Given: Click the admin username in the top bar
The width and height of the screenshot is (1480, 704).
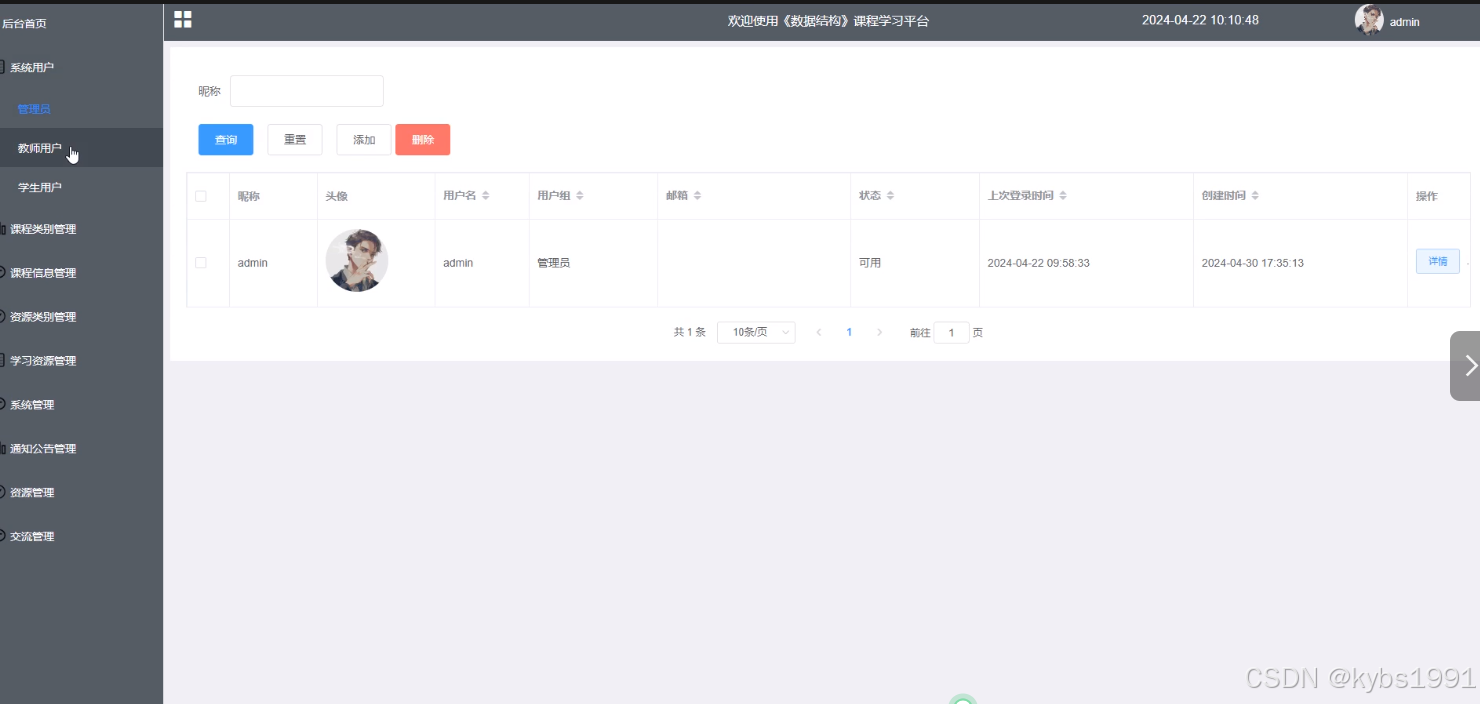Looking at the screenshot, I should [x=1404, y=22].
